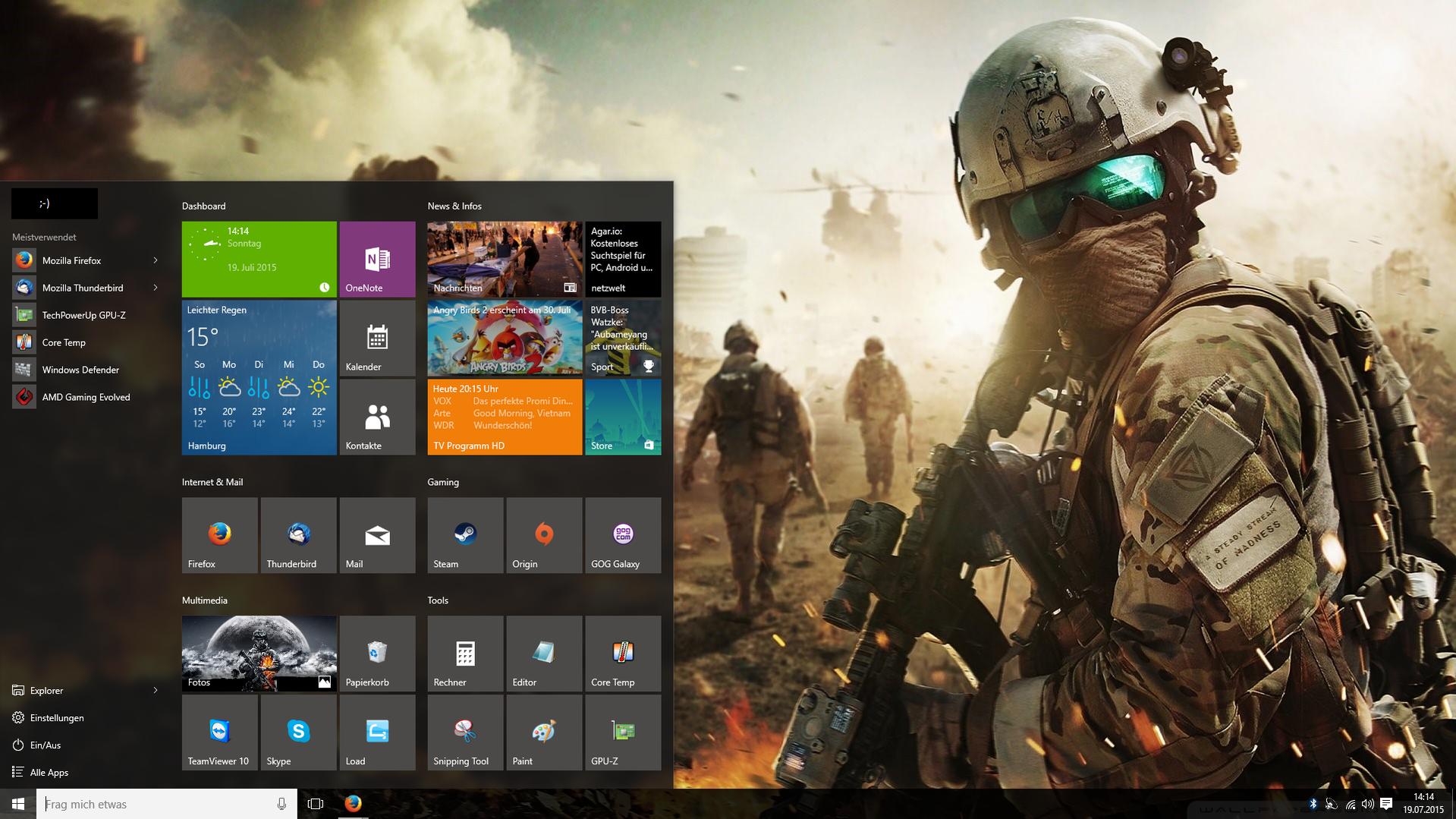Open the Nachrichten news tile
1456x819 pixels.
(505, 259)
